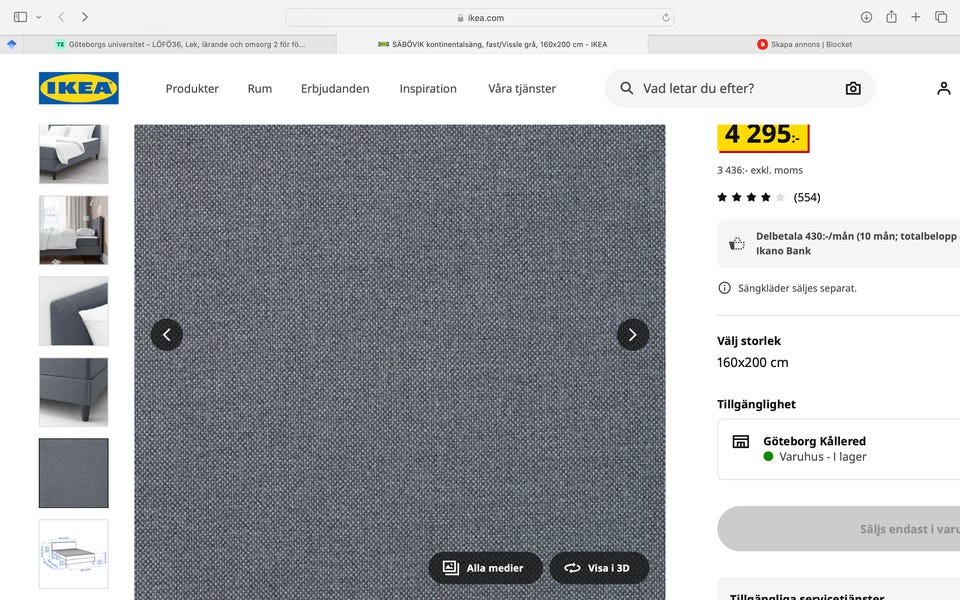Screen dimensions: 960x600
Task: Open Safari tab overview icon
Action: pyautogui.click(x=941, y=17)
